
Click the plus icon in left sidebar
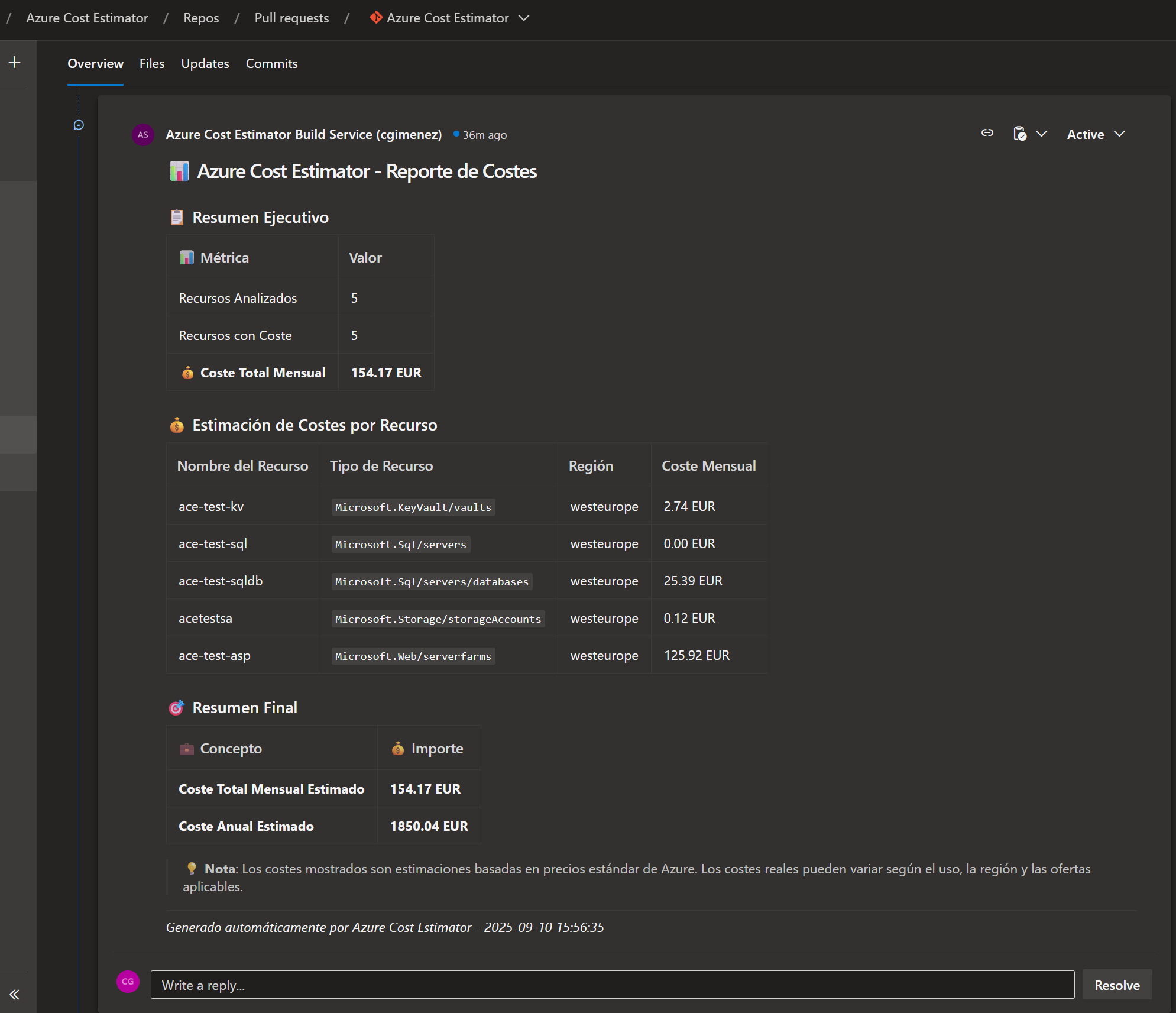click(15, 62)
